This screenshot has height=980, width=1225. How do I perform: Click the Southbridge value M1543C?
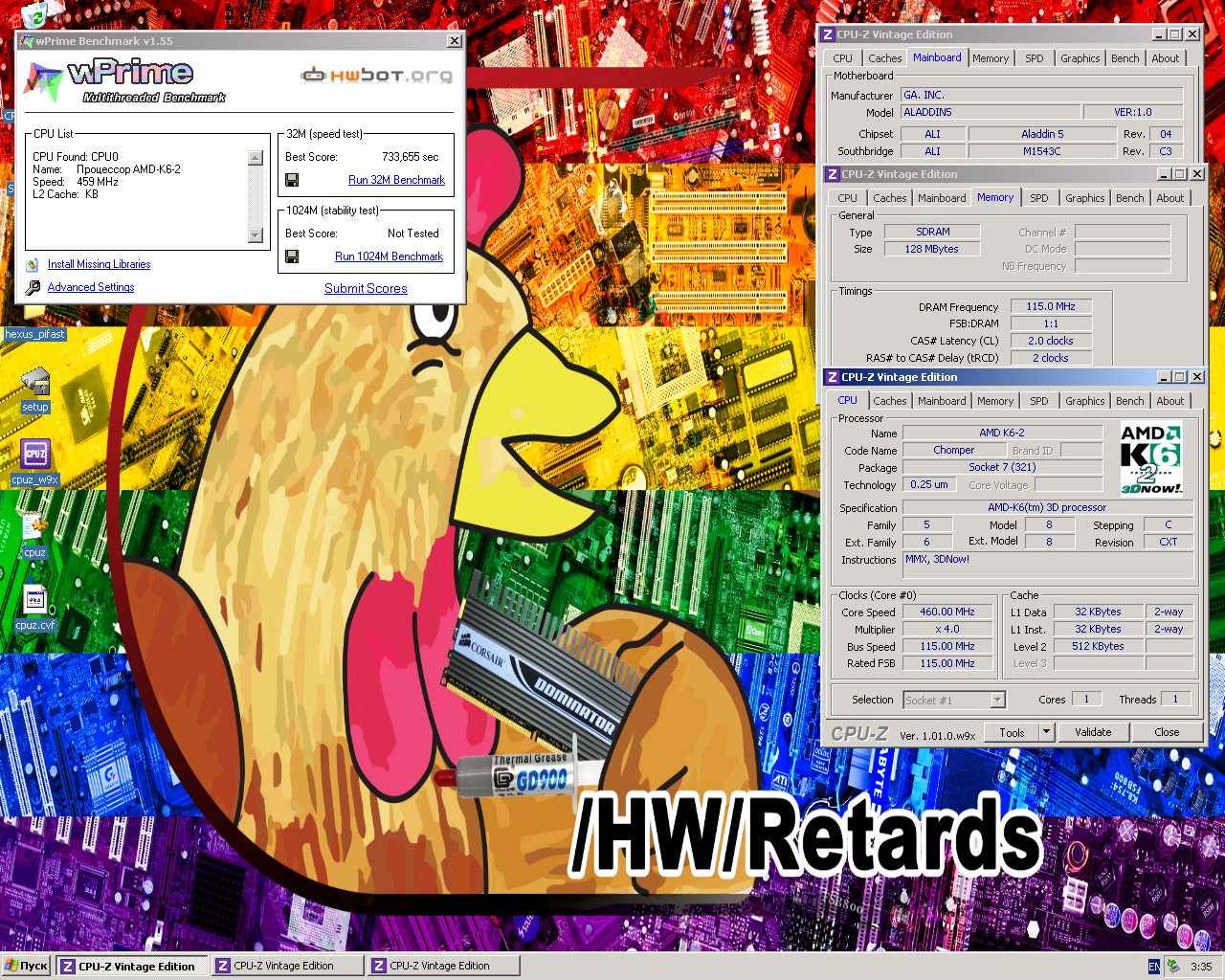click(1042, 151)
